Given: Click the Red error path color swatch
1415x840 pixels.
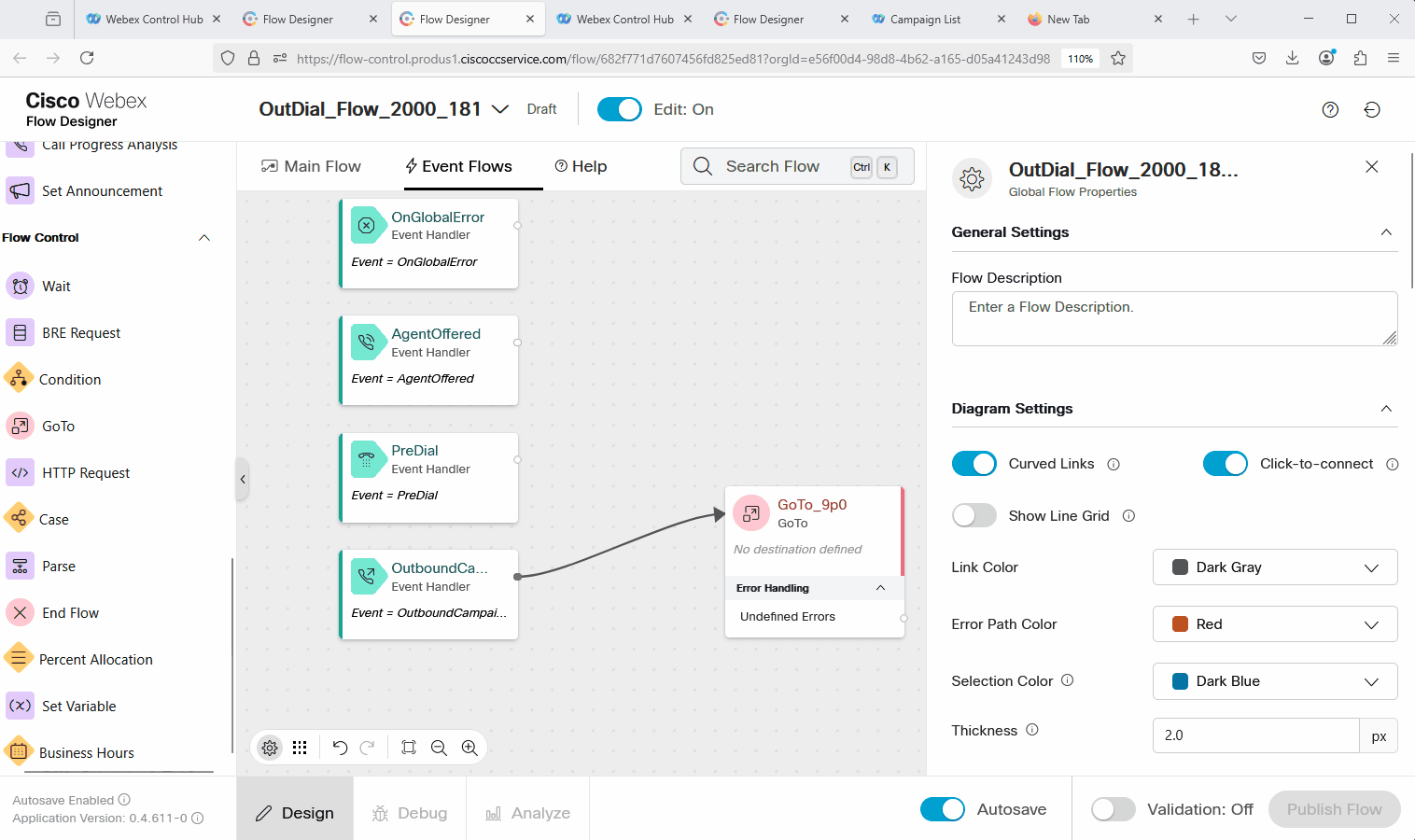Looking at the screenshot, I should tap(1180, 624).
